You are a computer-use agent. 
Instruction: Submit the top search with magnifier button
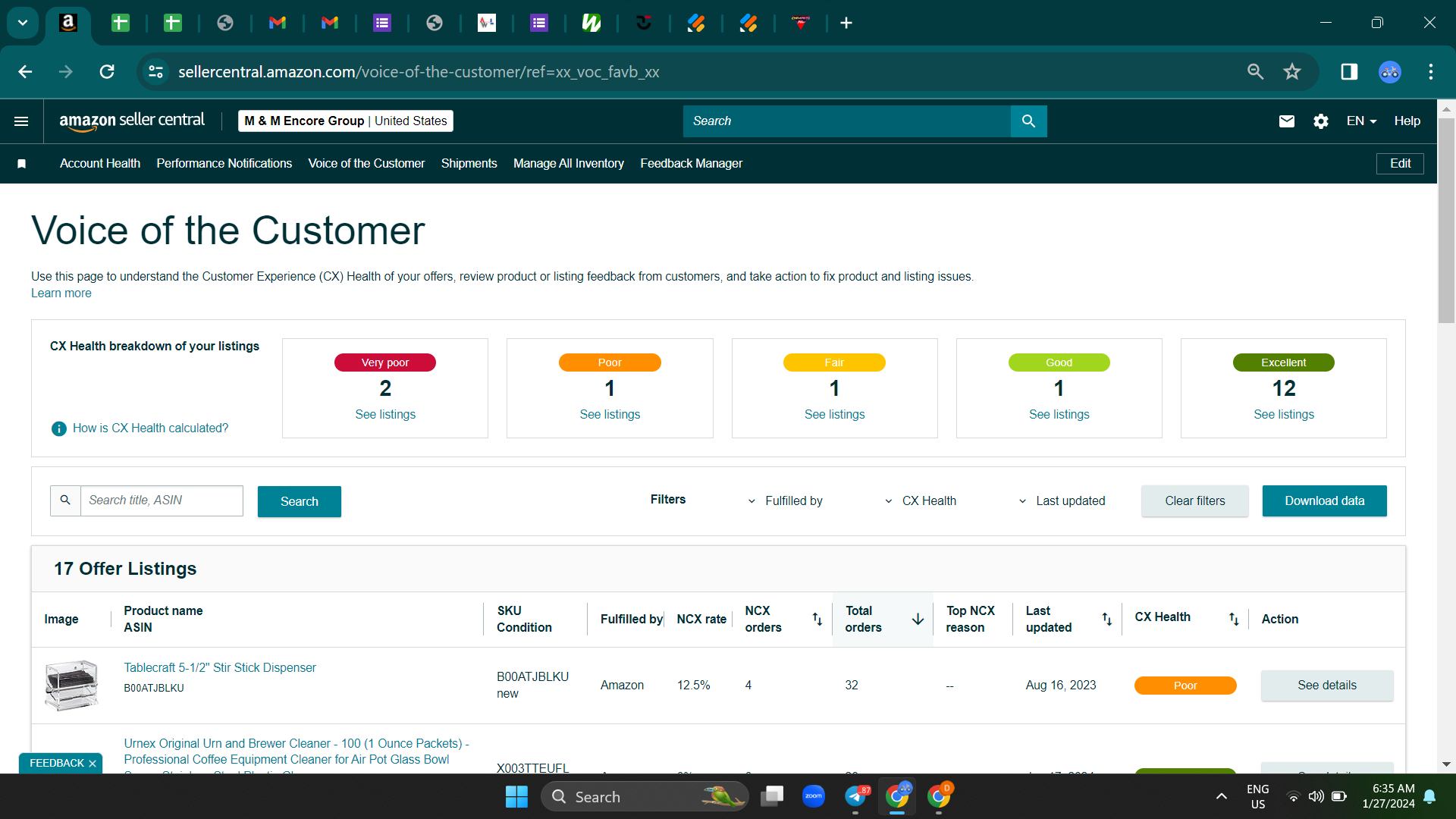coord(1029,121)
